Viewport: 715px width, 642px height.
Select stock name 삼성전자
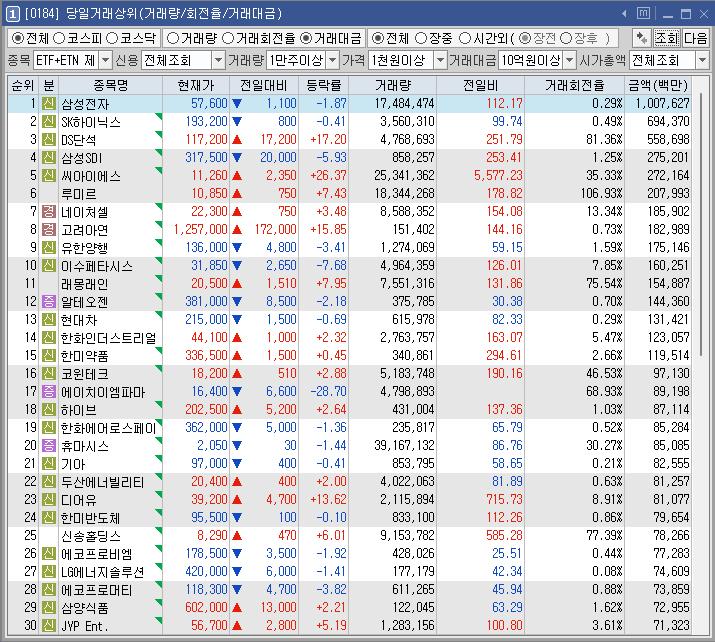click(85, 104)
